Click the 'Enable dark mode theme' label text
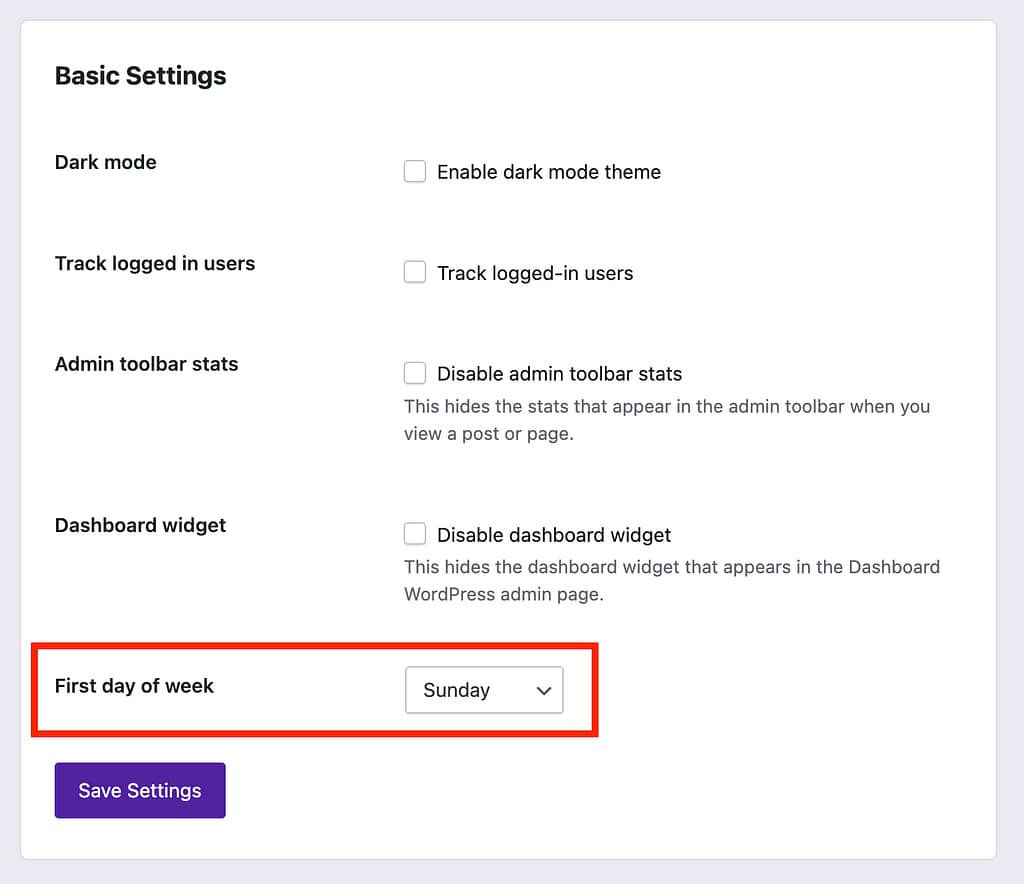Viewport: 1024px width, 884px height. pyautogui.click(x=549, y=172)
